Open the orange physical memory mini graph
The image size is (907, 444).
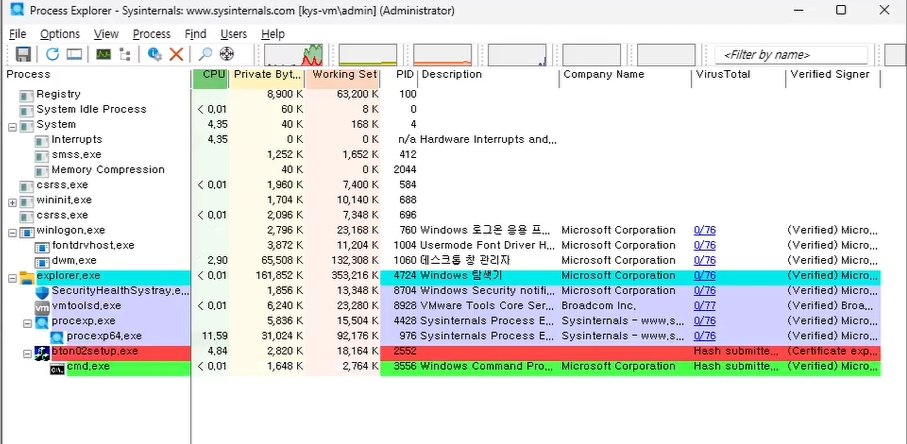click(443, 55)
